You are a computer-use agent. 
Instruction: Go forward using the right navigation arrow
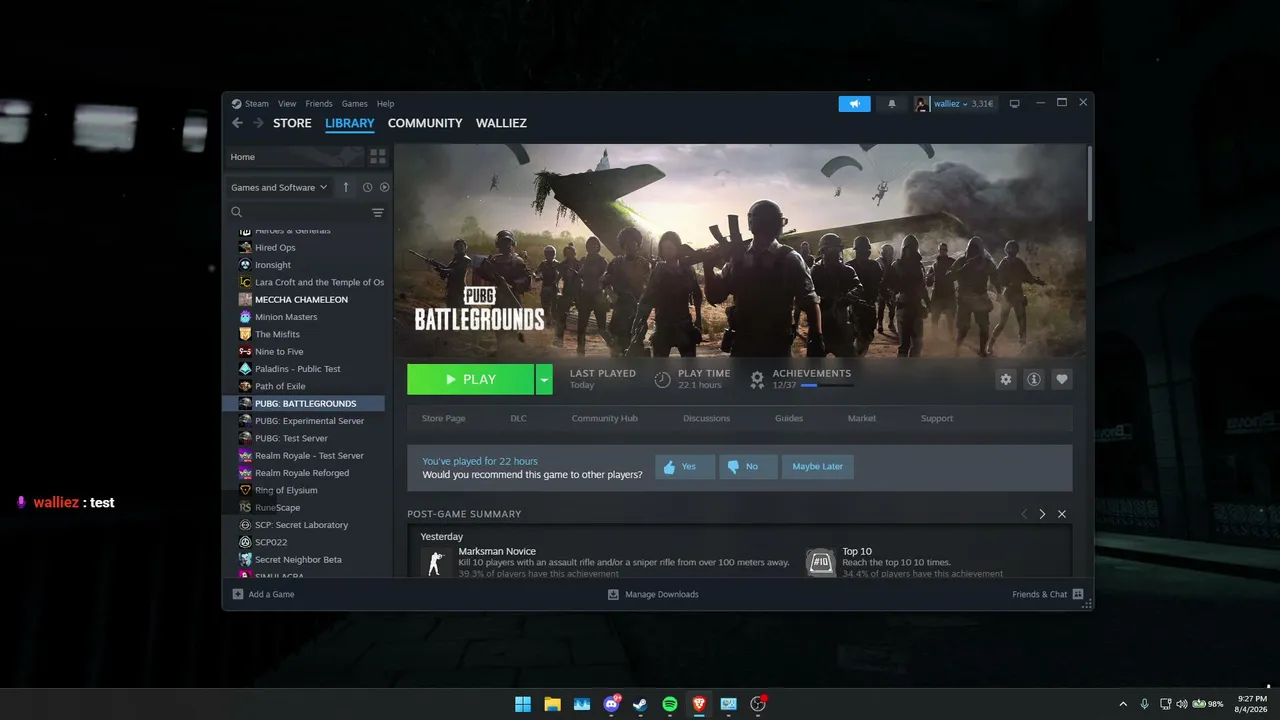point(258,123)
